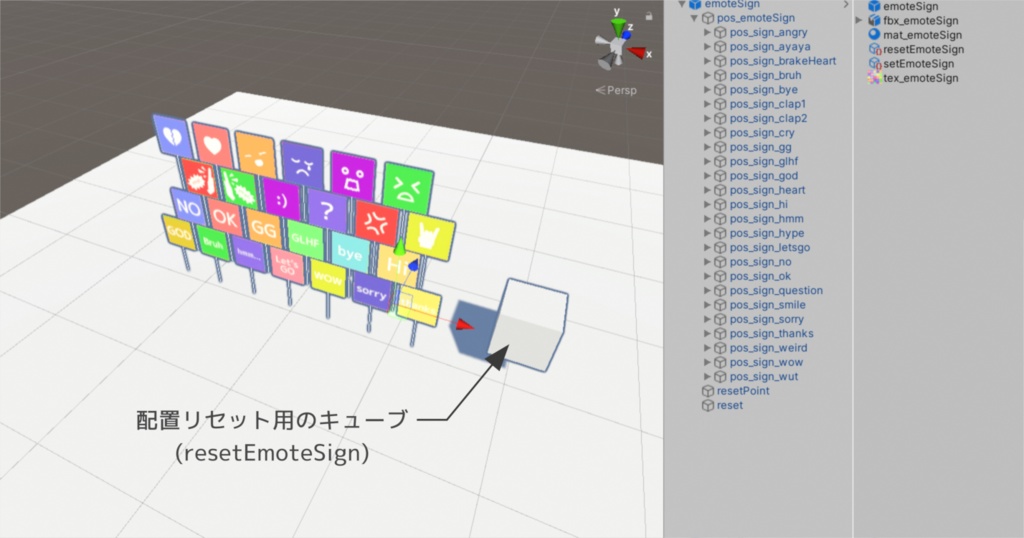Click the green Y axis gizmo cone

617,27
